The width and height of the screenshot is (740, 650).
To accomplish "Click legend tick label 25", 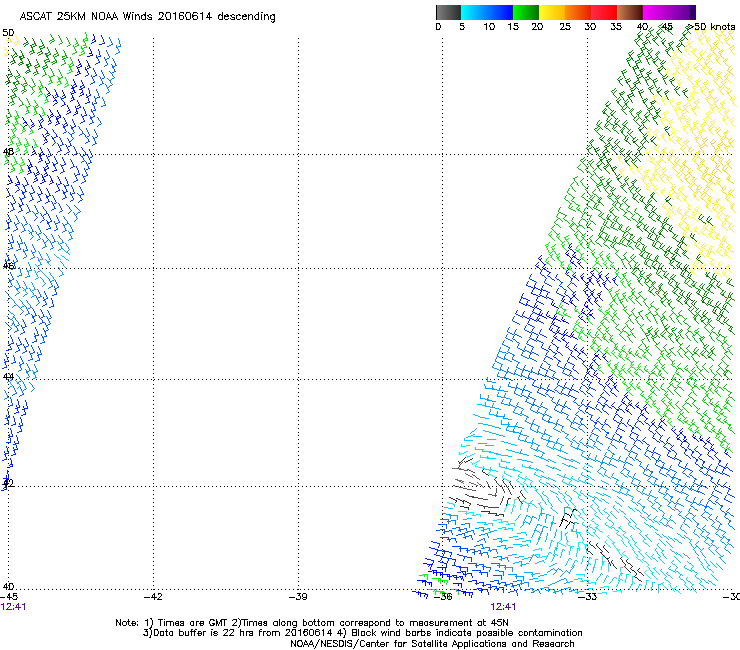I will tap(565, 27).
